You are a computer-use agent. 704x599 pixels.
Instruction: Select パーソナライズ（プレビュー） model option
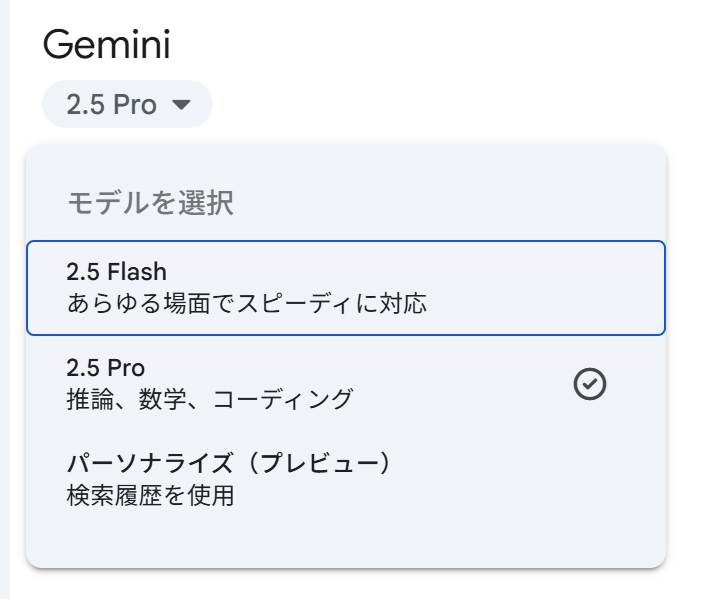pos(300,479)
